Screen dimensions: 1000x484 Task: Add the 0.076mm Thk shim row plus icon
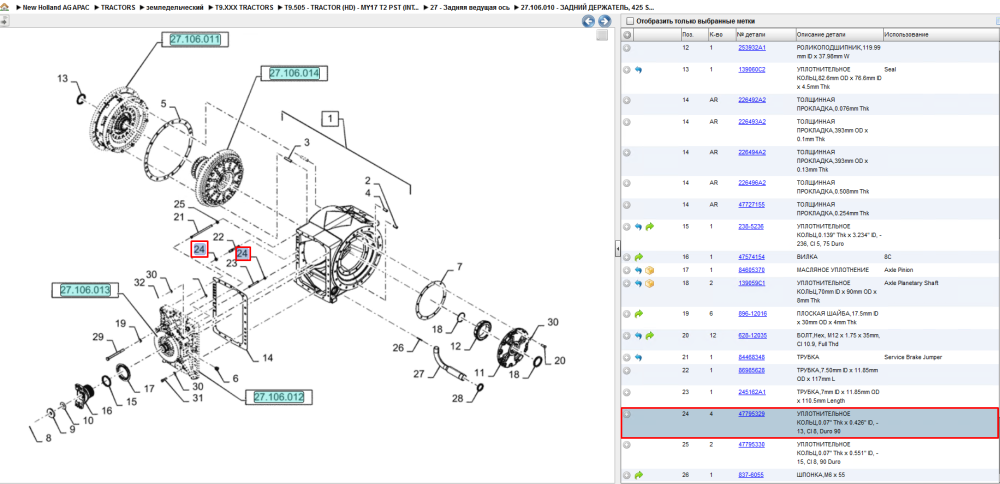coord(628,100)
